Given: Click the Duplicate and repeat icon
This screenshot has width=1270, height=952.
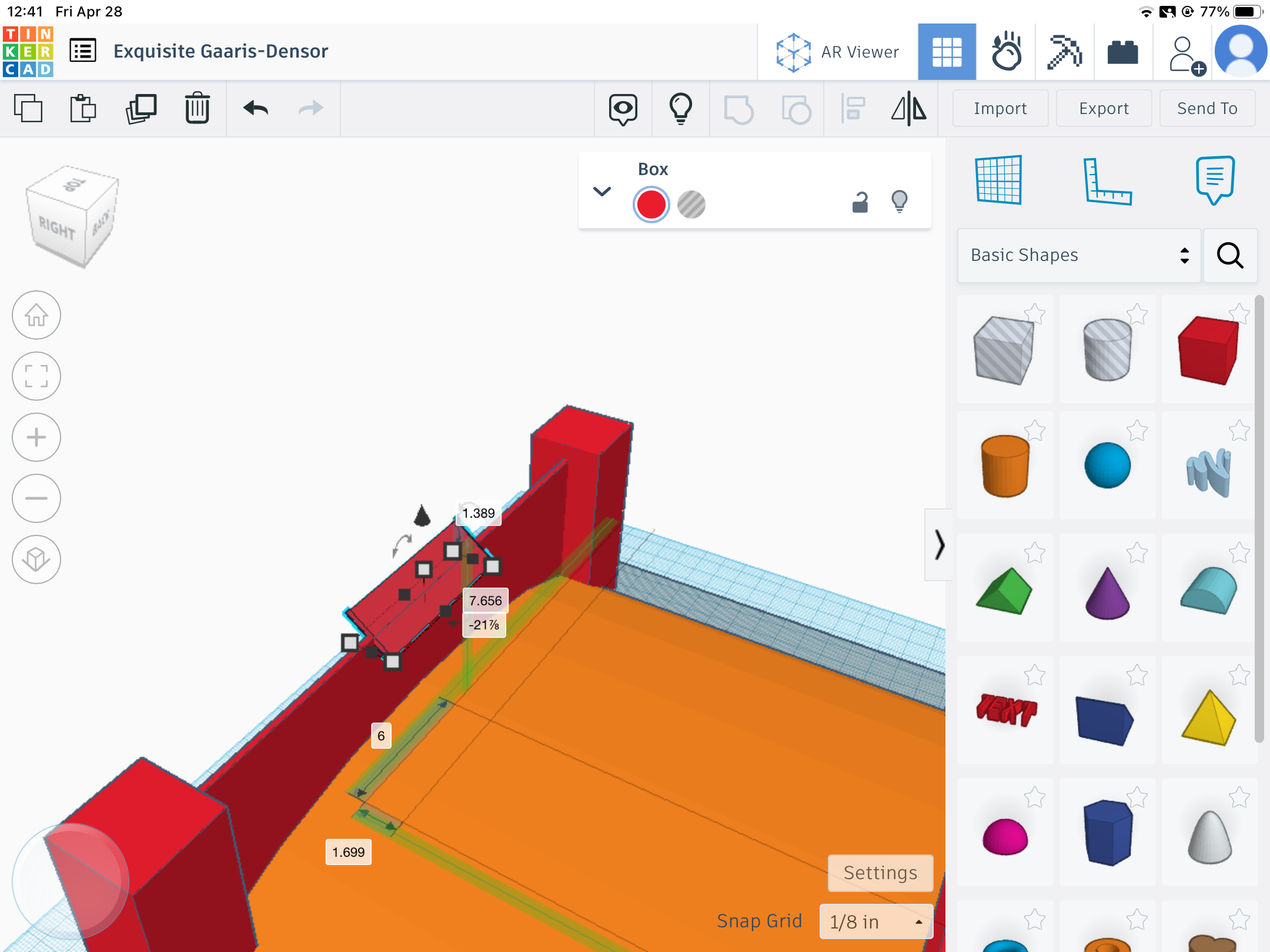Looking at the screenshot, I should [x=141, y=108].
